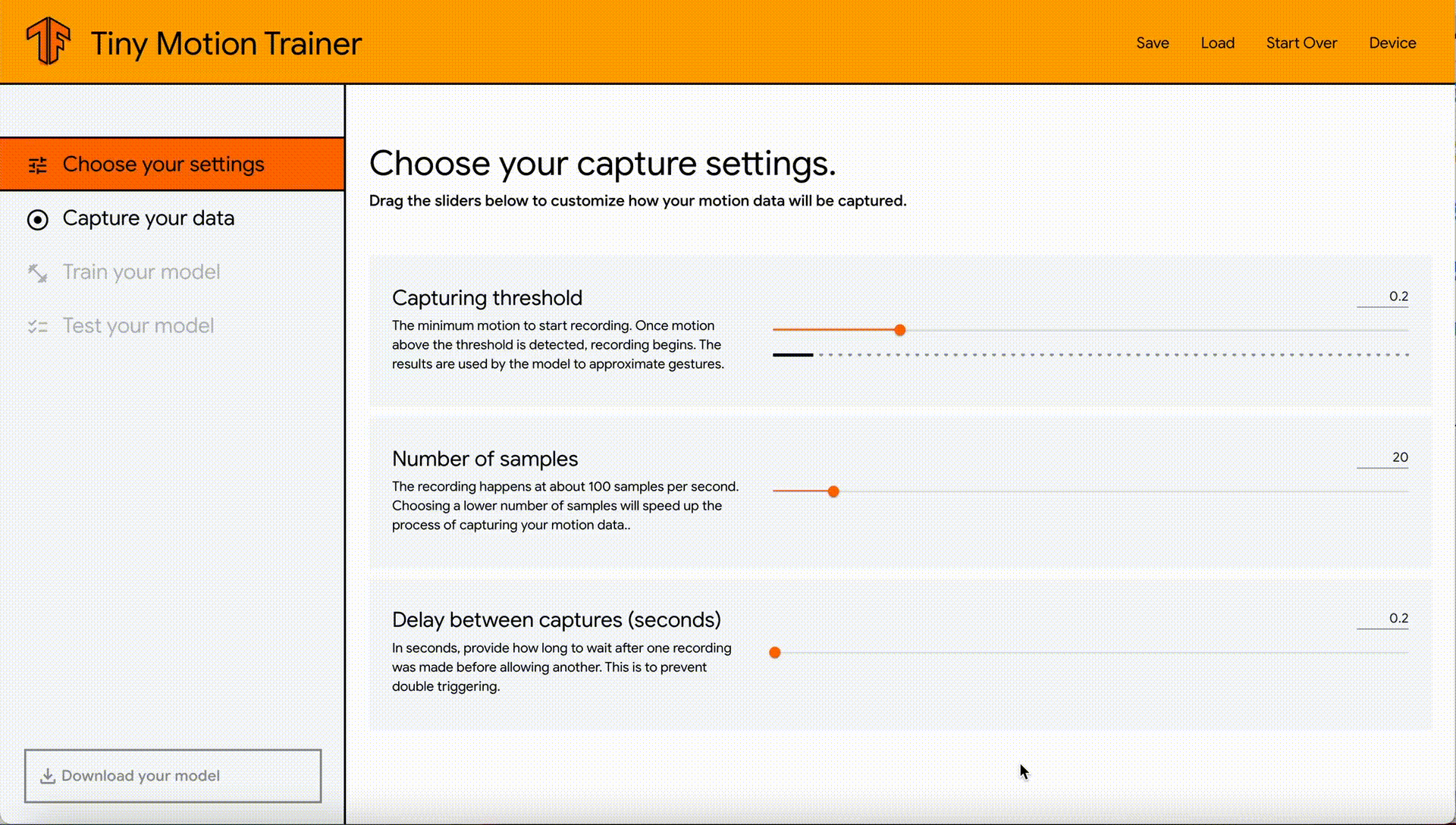This screenshot has width=1456, height=825.
Task: Select the Capture your data step
Action: [148, 218]
